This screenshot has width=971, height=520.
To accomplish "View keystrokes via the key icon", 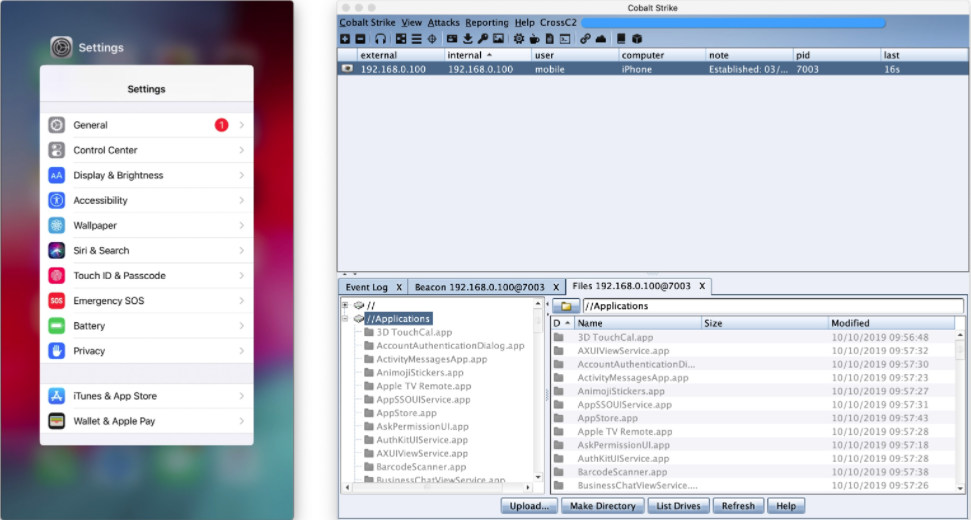I will coord(482,39).
